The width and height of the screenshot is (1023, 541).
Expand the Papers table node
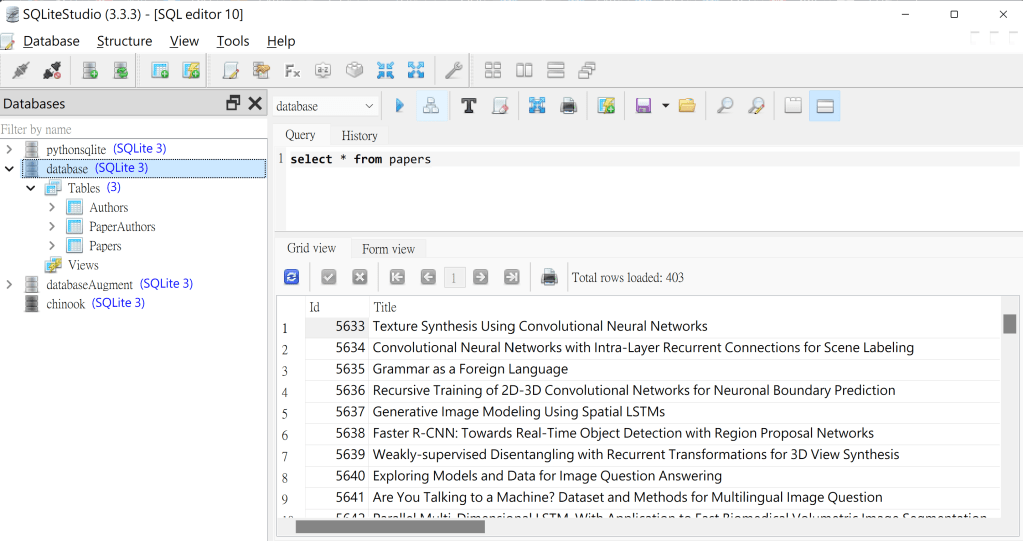(52, 246)
